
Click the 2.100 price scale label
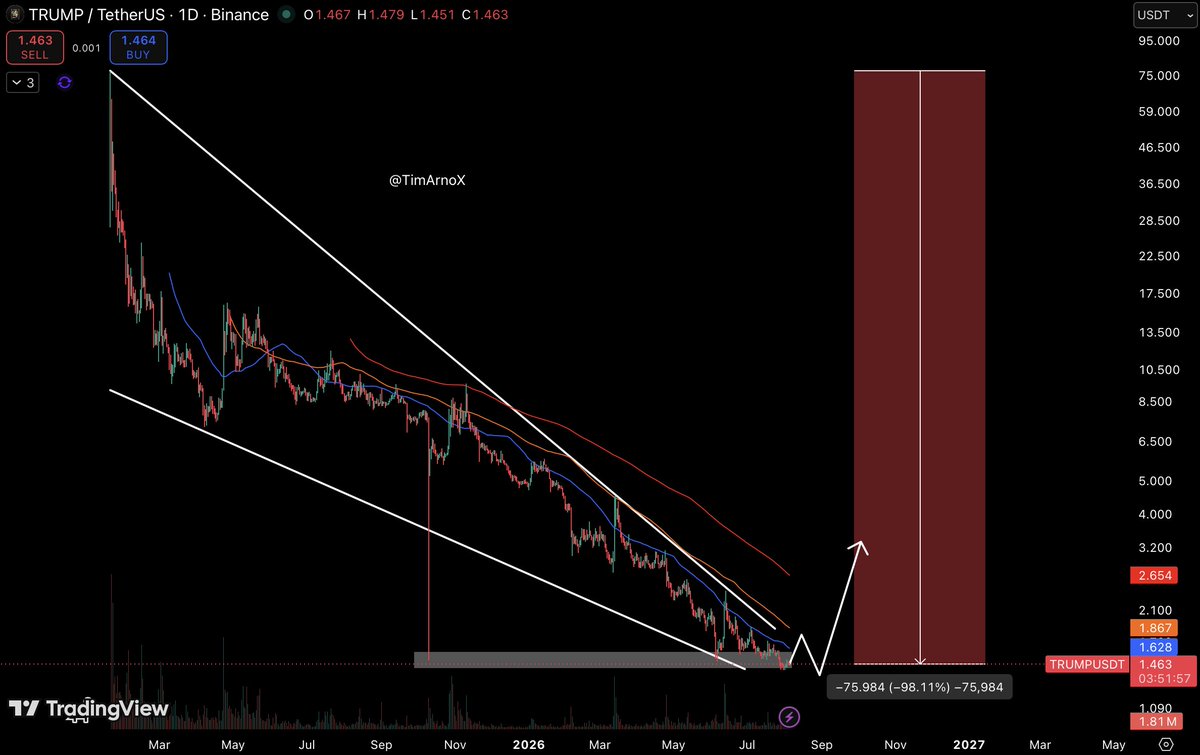pos(1153,611)
